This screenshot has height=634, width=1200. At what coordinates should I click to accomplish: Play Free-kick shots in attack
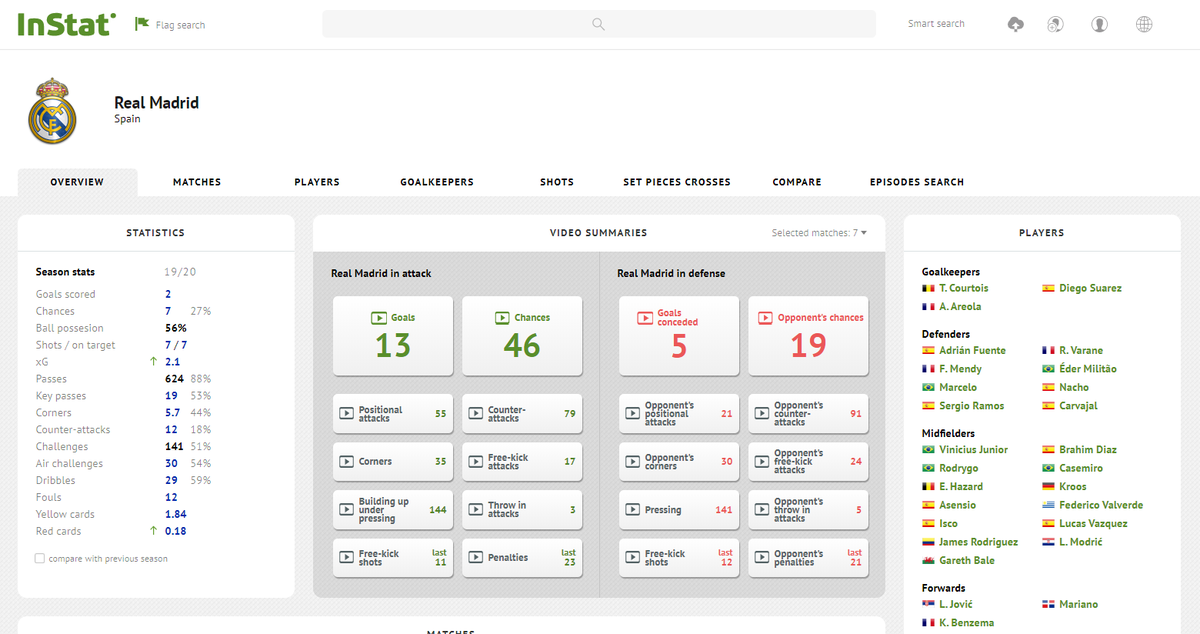(x=393, y=558)
